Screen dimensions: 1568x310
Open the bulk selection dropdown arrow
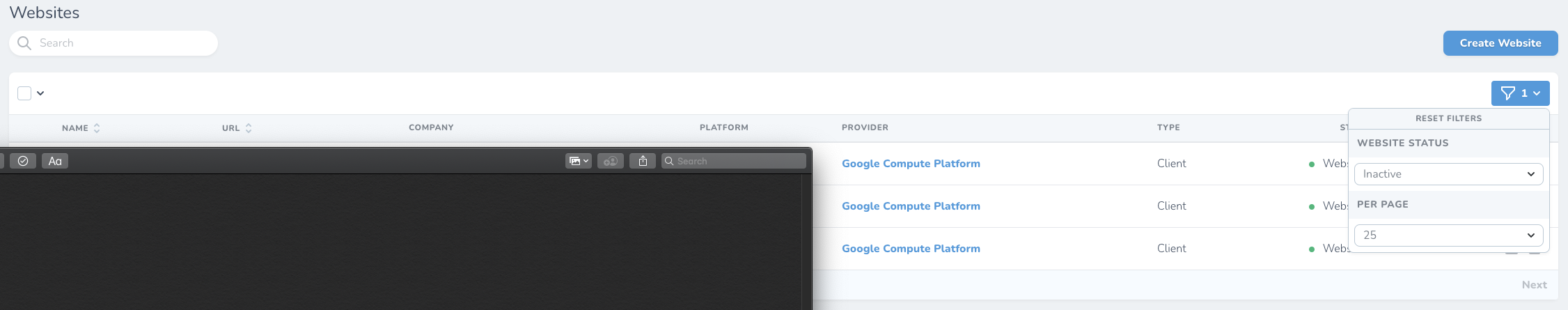[40, 93]
